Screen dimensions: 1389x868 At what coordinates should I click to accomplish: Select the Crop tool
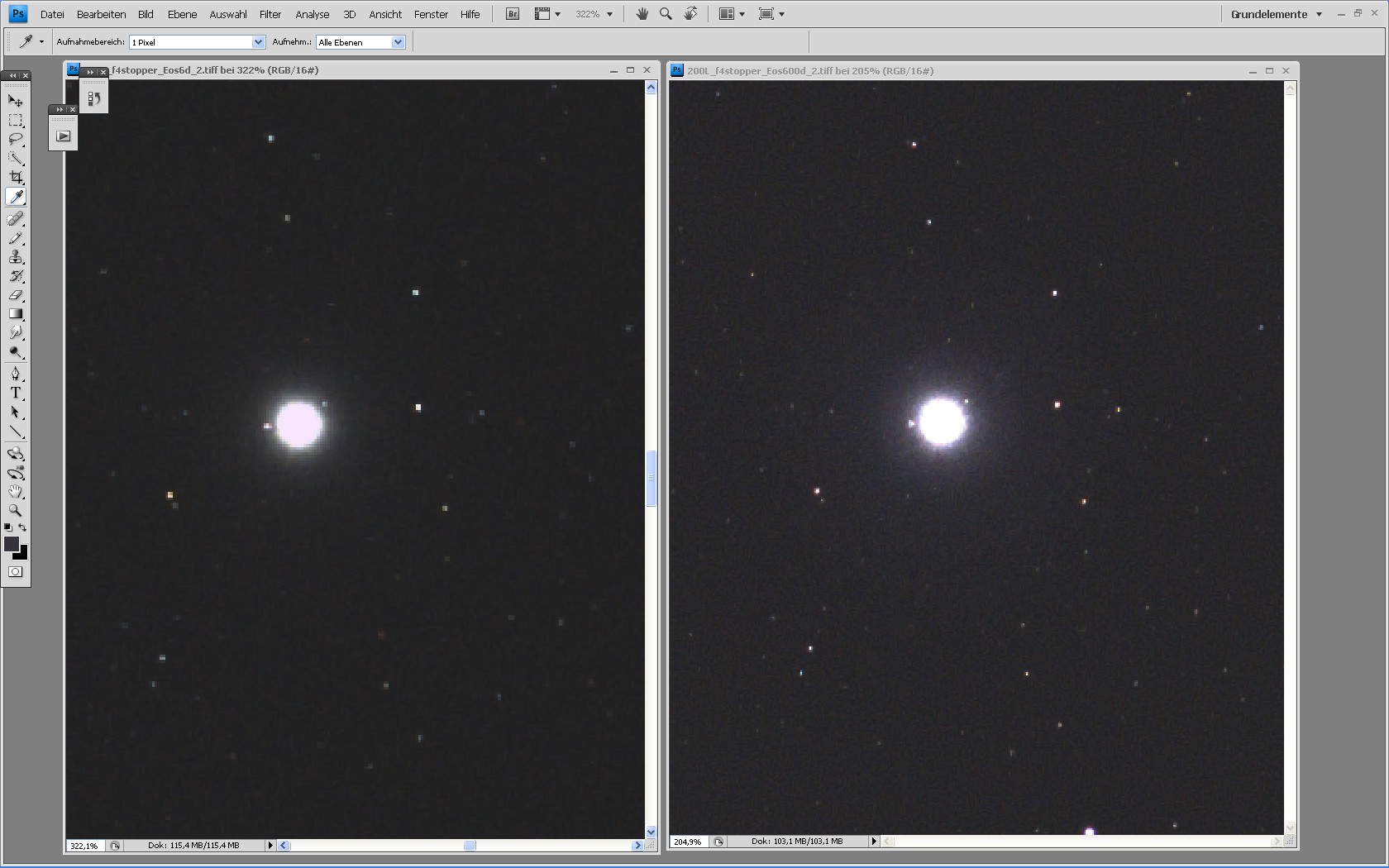[x=16, y=177]
